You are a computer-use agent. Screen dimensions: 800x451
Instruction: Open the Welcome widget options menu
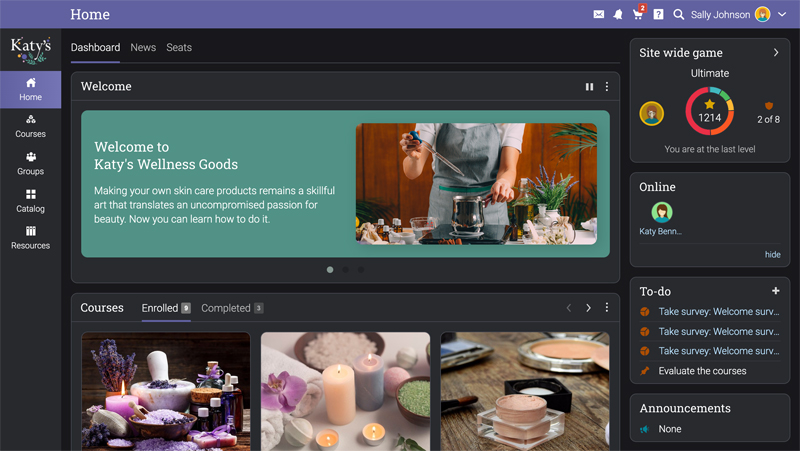click(x=607, y=87)
